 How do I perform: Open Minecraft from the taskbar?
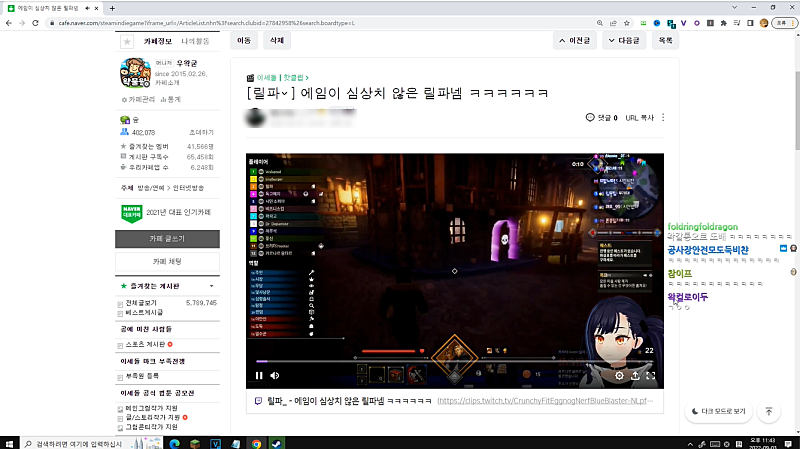pyautogui.click(x=195, y=444)
